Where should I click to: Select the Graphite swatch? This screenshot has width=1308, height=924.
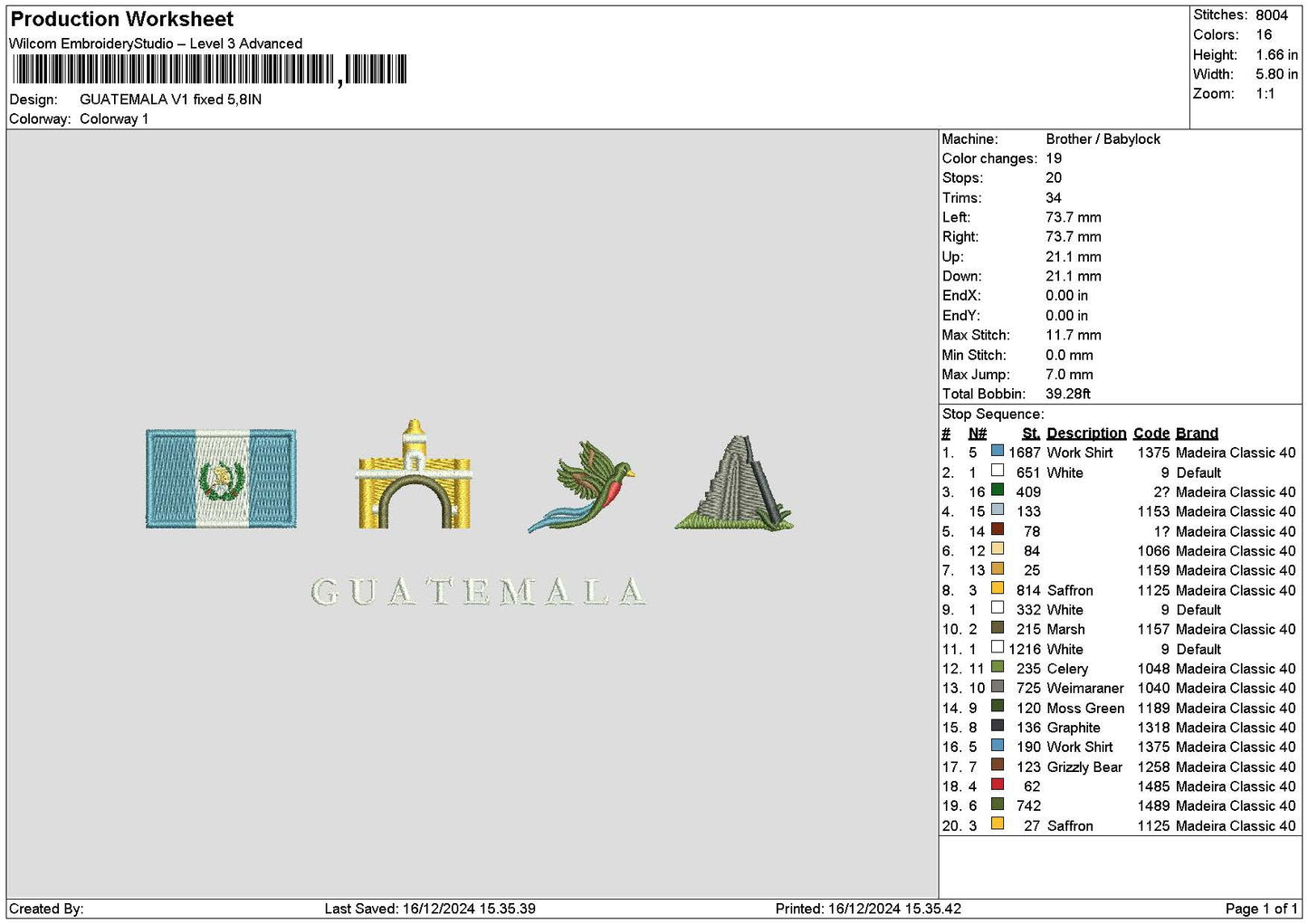click(997, 726)
